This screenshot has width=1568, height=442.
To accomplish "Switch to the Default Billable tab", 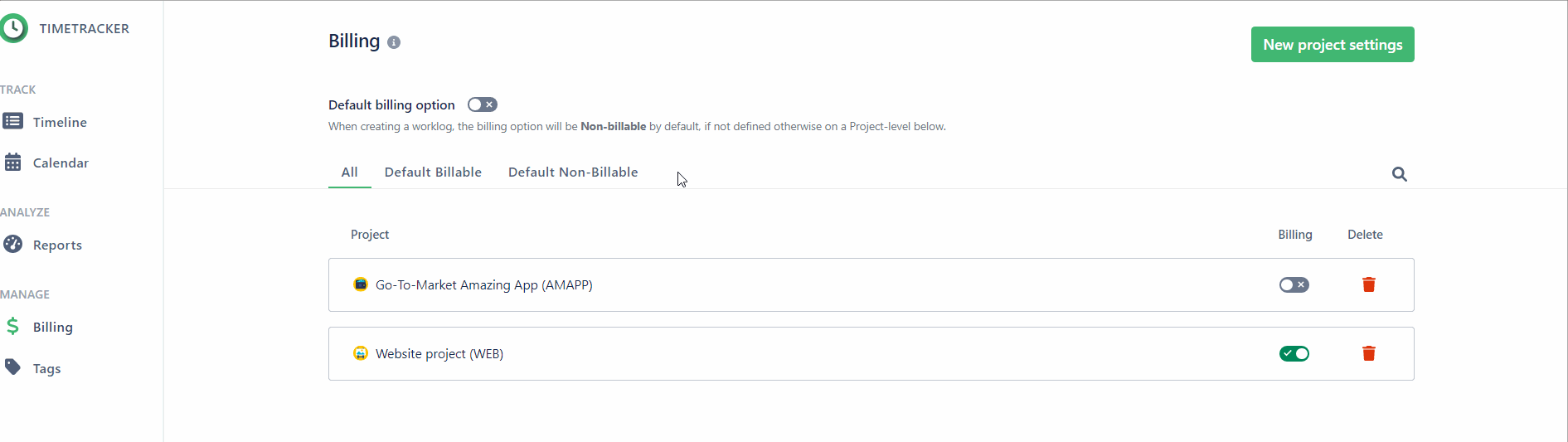I will tap(433, 172).
